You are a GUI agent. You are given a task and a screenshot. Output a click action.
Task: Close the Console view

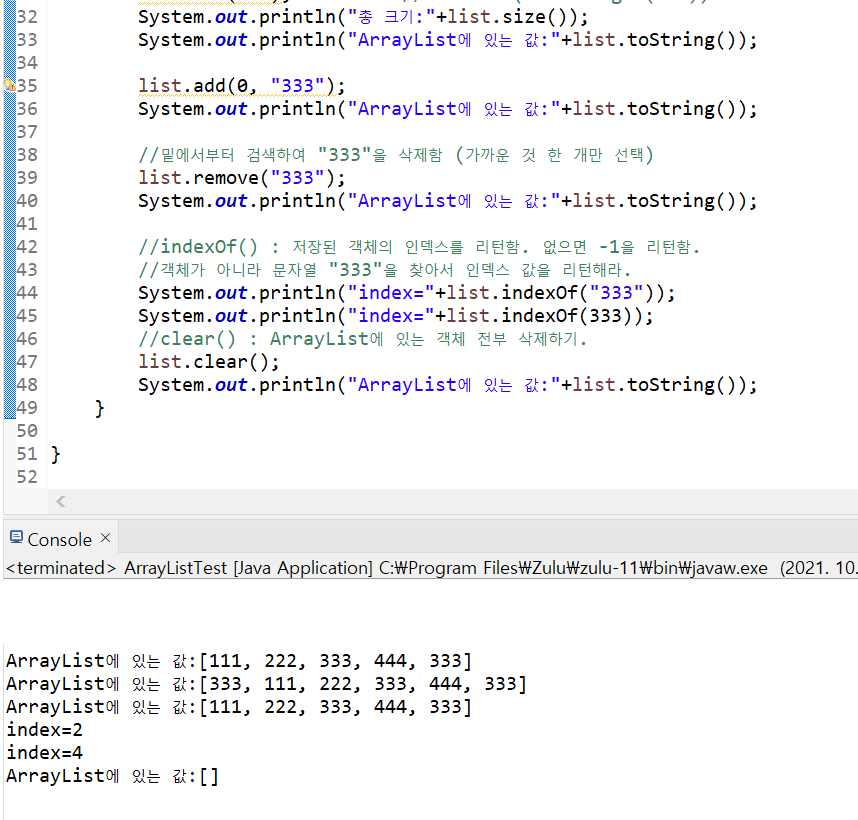pos(106,538)
